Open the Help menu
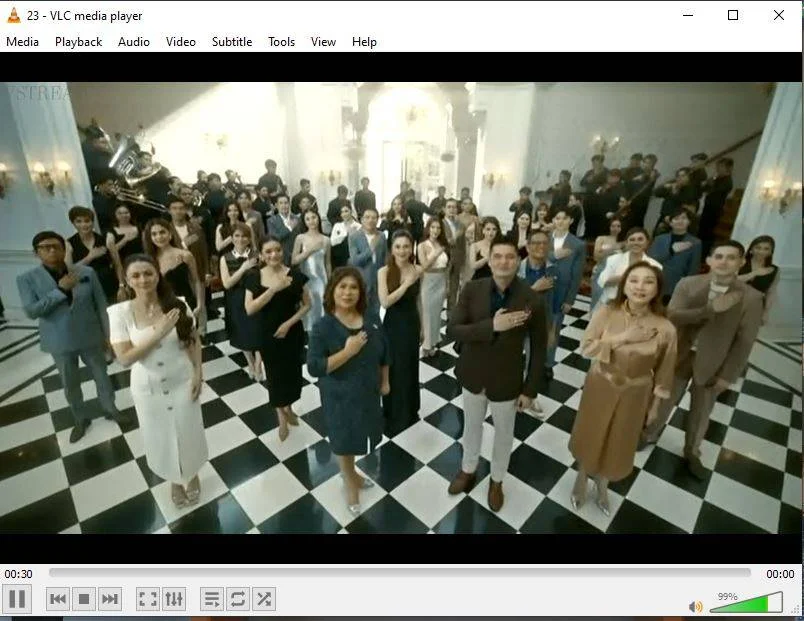 tap(365, 42)
